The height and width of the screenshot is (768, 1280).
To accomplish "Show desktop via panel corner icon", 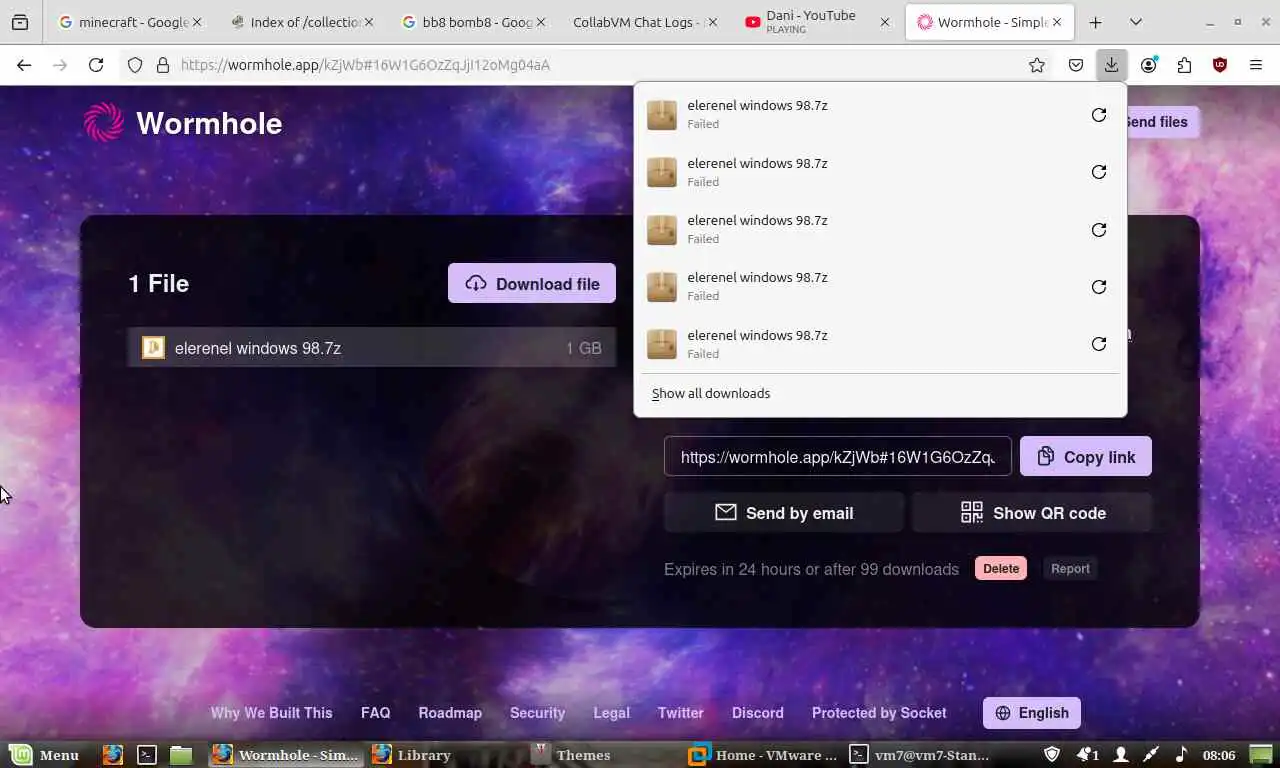I will (1262, 755).
